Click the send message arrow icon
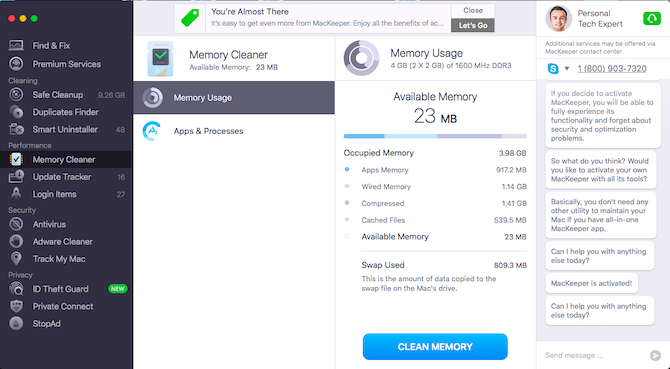Viewport: 670px width, 369px height. (655, 355)
